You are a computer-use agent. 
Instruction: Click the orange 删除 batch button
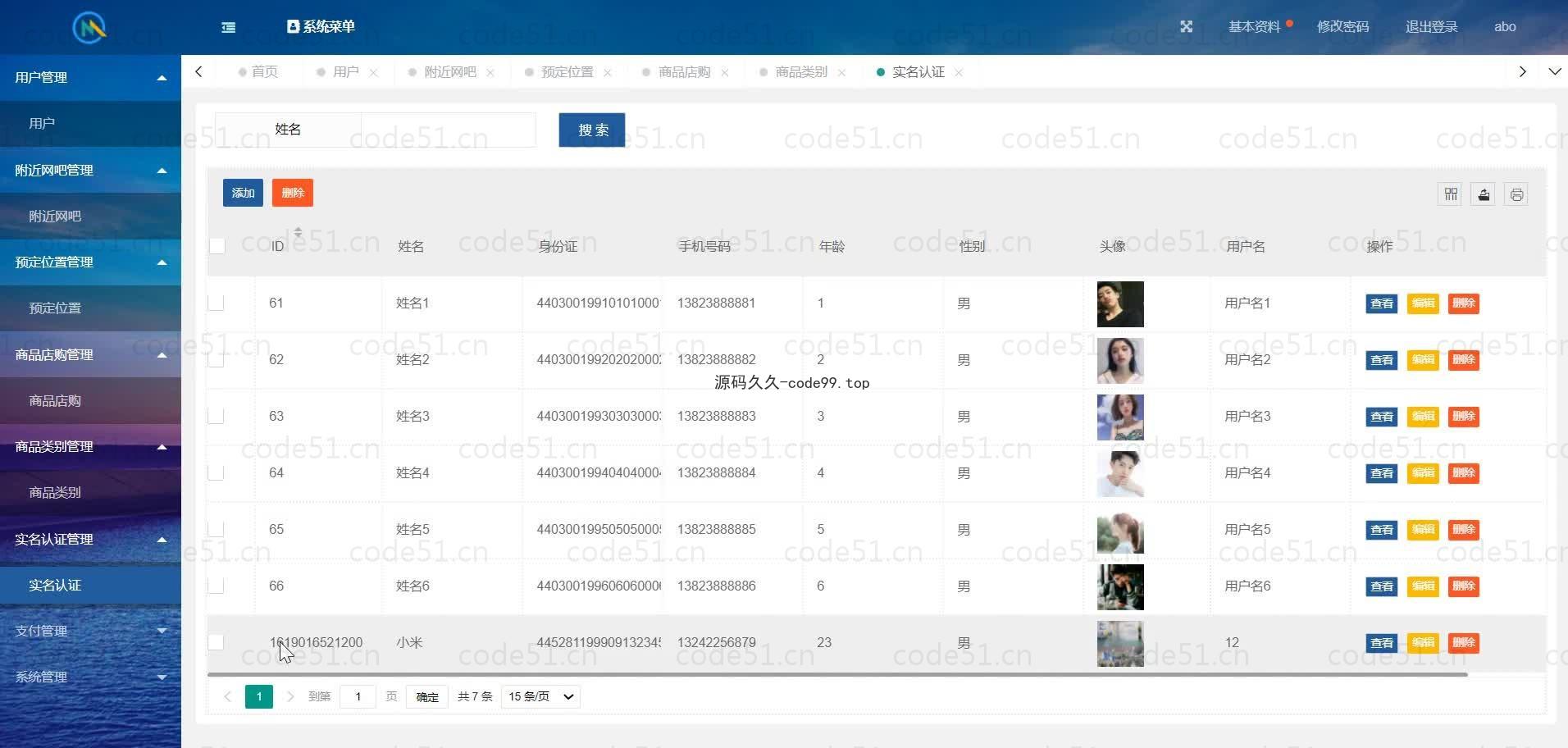point(293,193)
